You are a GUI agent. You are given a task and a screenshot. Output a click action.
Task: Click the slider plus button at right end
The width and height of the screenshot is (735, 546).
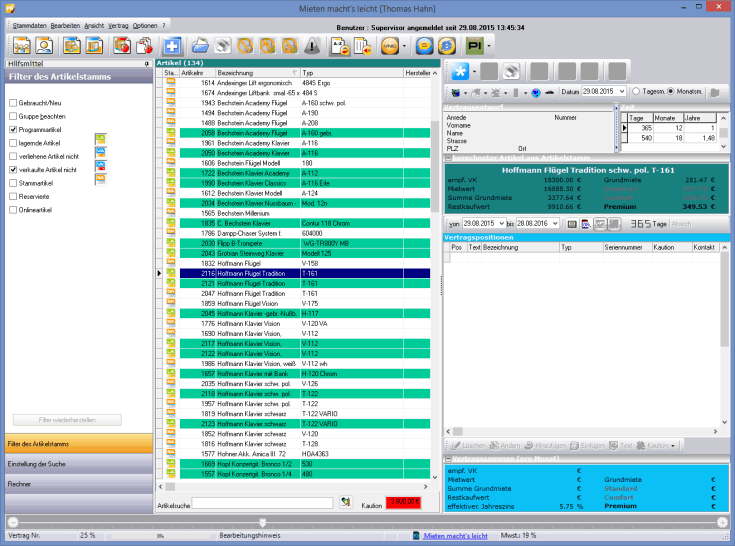(722, 522)
